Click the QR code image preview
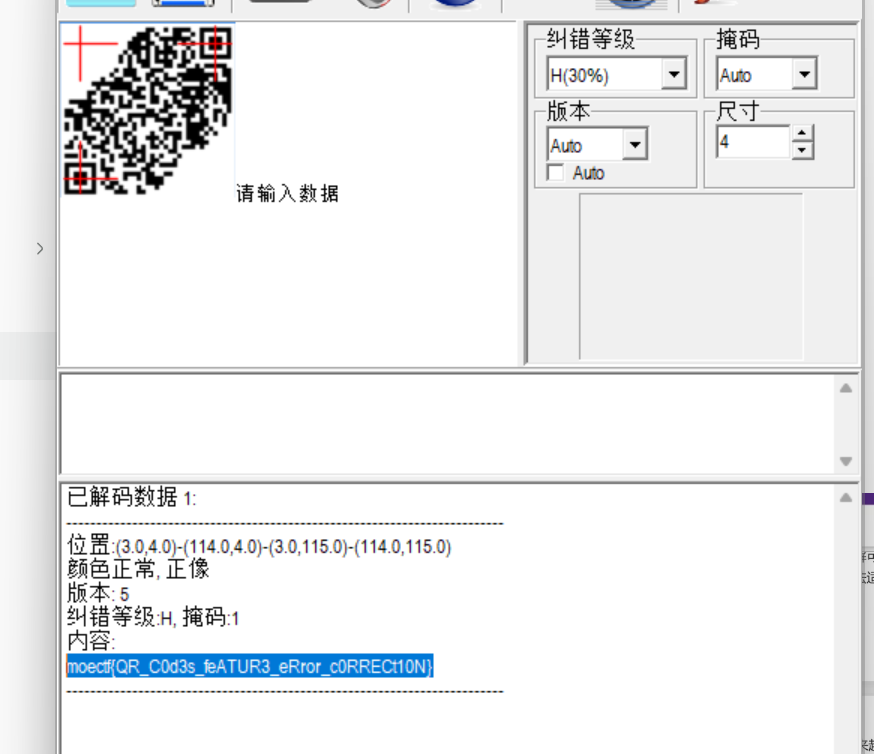 point(148,109)
